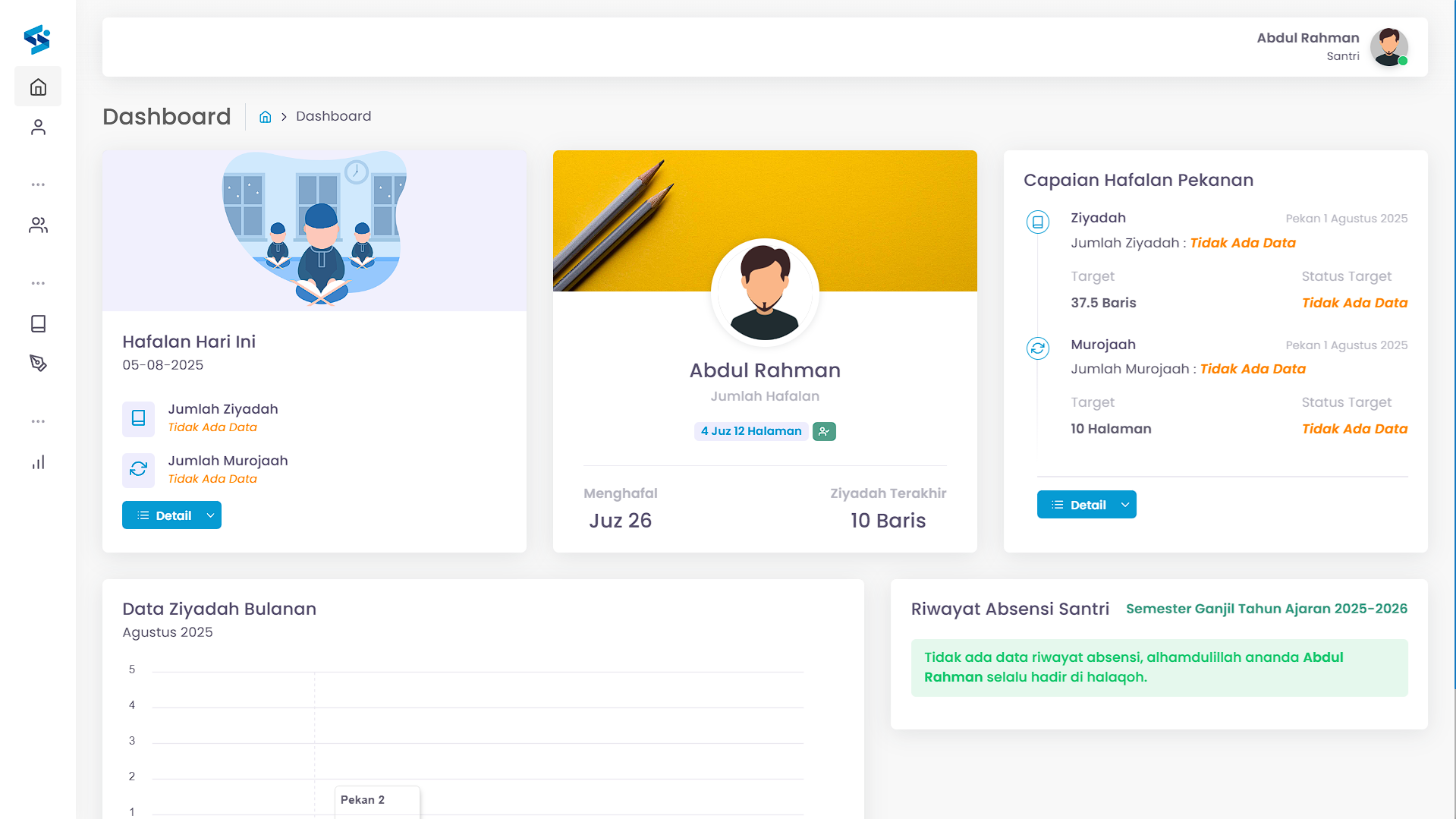Click the green user-check badge beside hafalan count

[823, 431]
